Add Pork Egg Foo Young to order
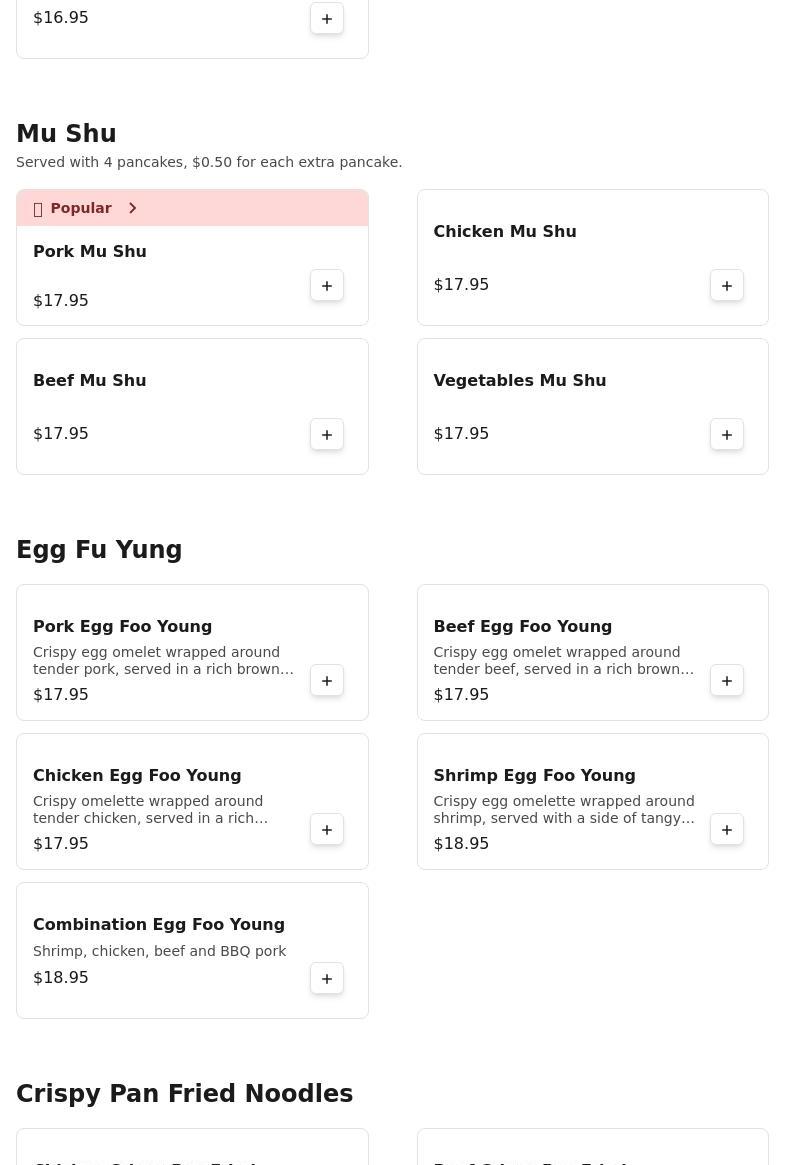This screenshot has height=1165, width=785. coord(327,681)
